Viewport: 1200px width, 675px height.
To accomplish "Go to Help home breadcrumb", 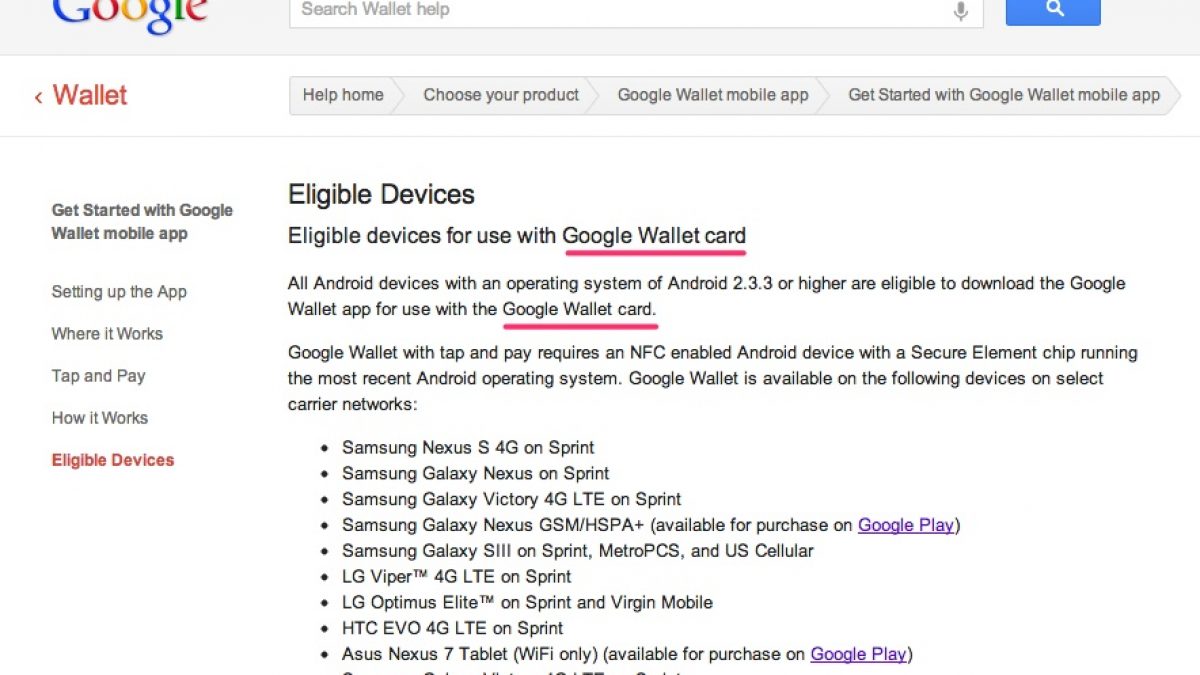I will pos(343,95).
